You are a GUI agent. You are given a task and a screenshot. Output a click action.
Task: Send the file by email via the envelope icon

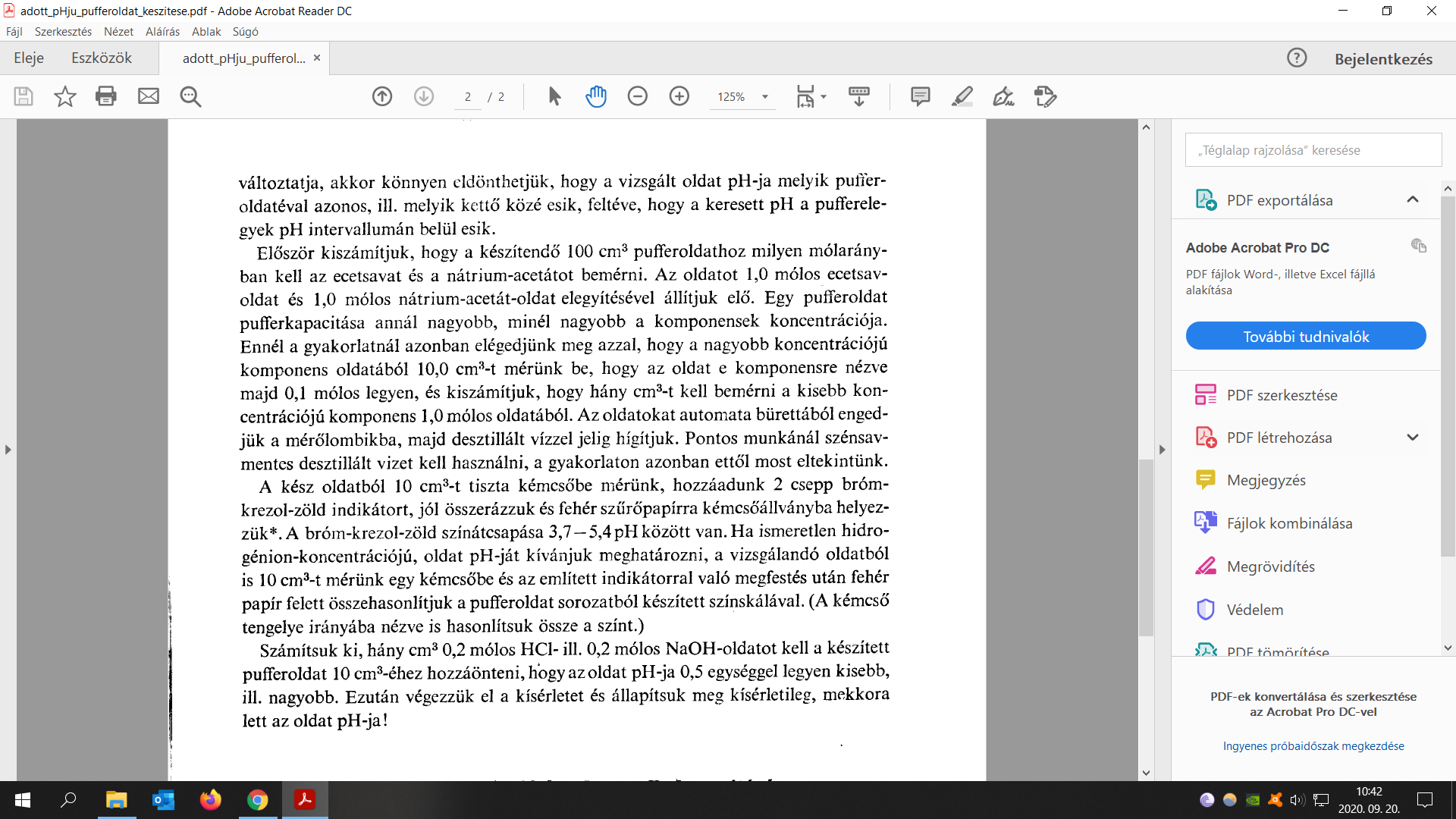pos(149,96)
